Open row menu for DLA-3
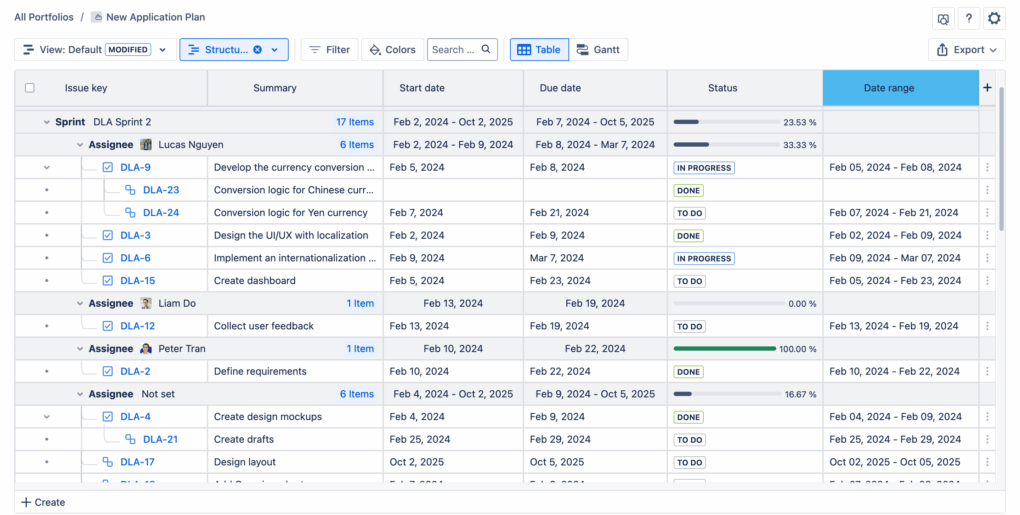 pos(987,235)
